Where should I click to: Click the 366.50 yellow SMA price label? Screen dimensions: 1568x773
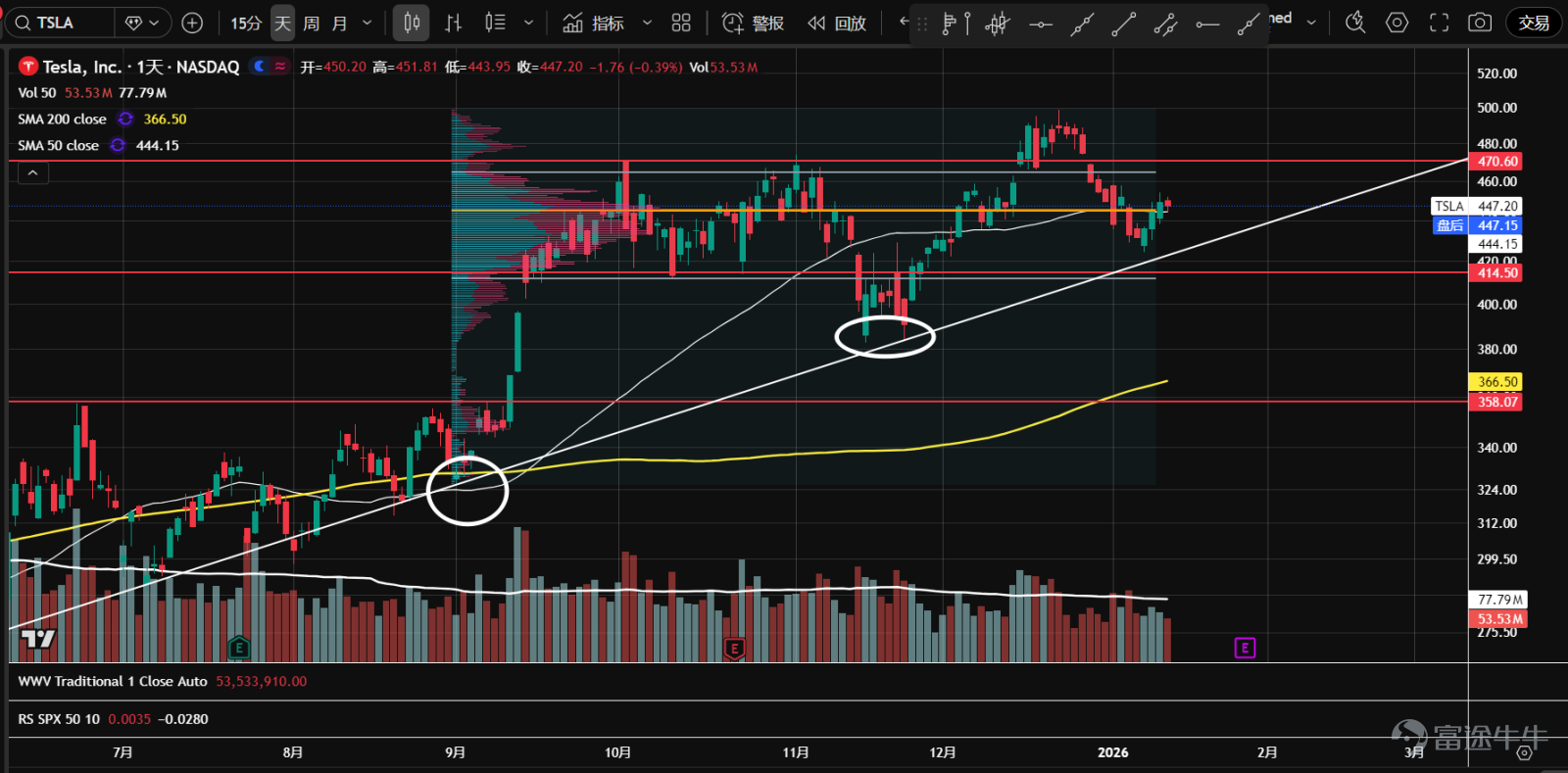(x=1496, y=382)
